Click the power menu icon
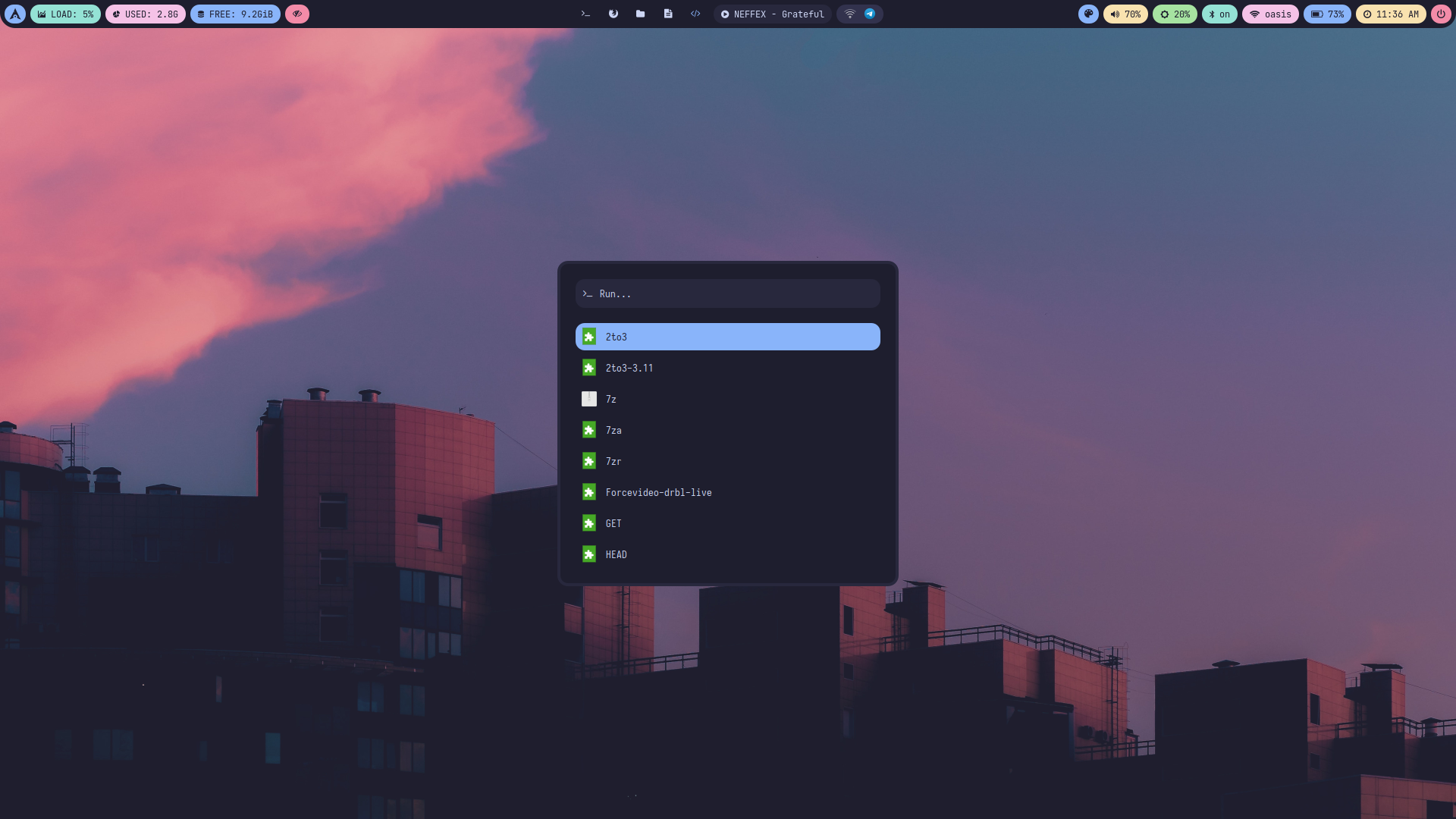This screenshot has width=1456, height=819. pyautogui.click(x=1441, y=14)
